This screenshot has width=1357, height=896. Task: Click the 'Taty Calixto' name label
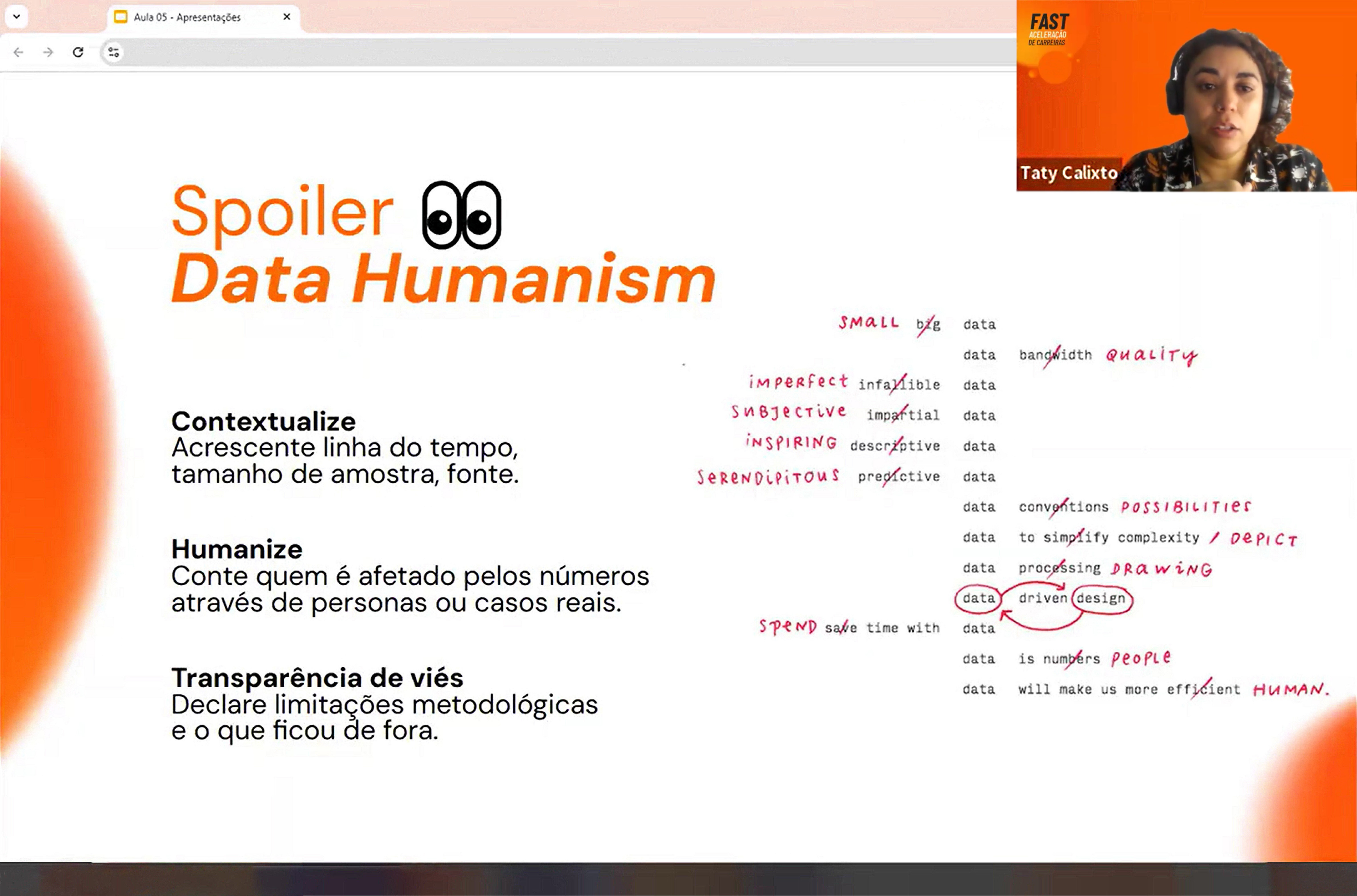[x=1068, y=172]
